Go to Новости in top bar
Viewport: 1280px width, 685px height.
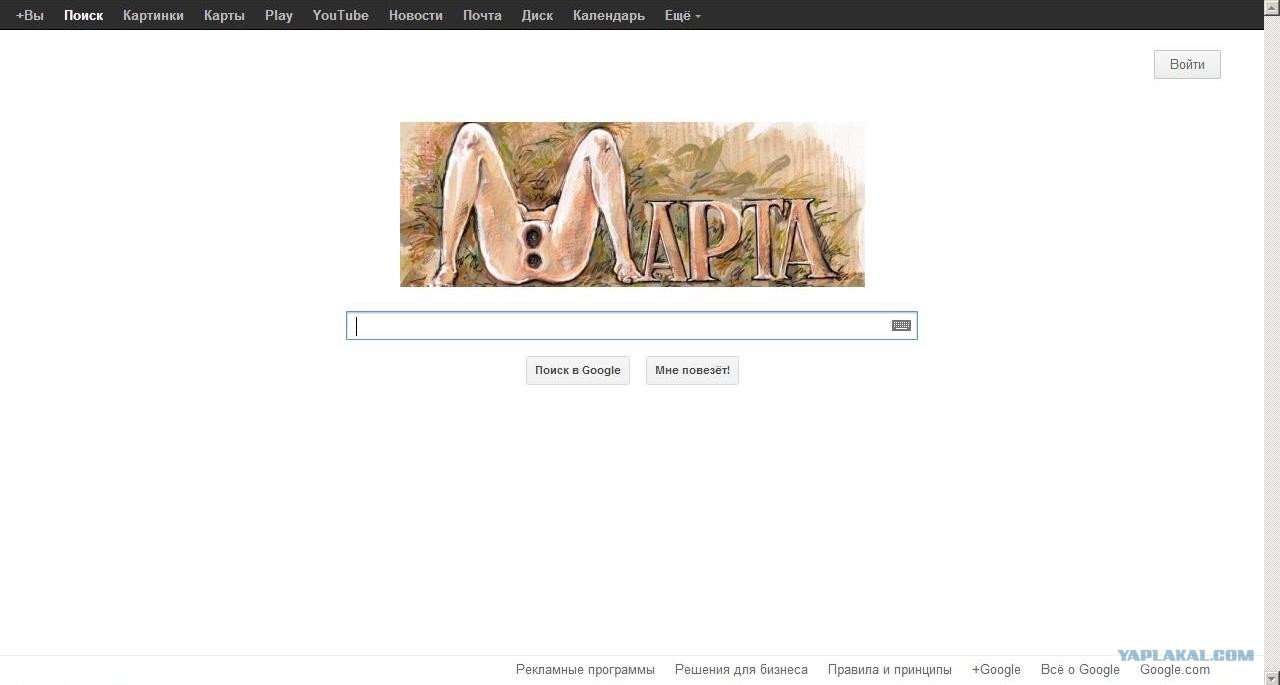[416, 15]
